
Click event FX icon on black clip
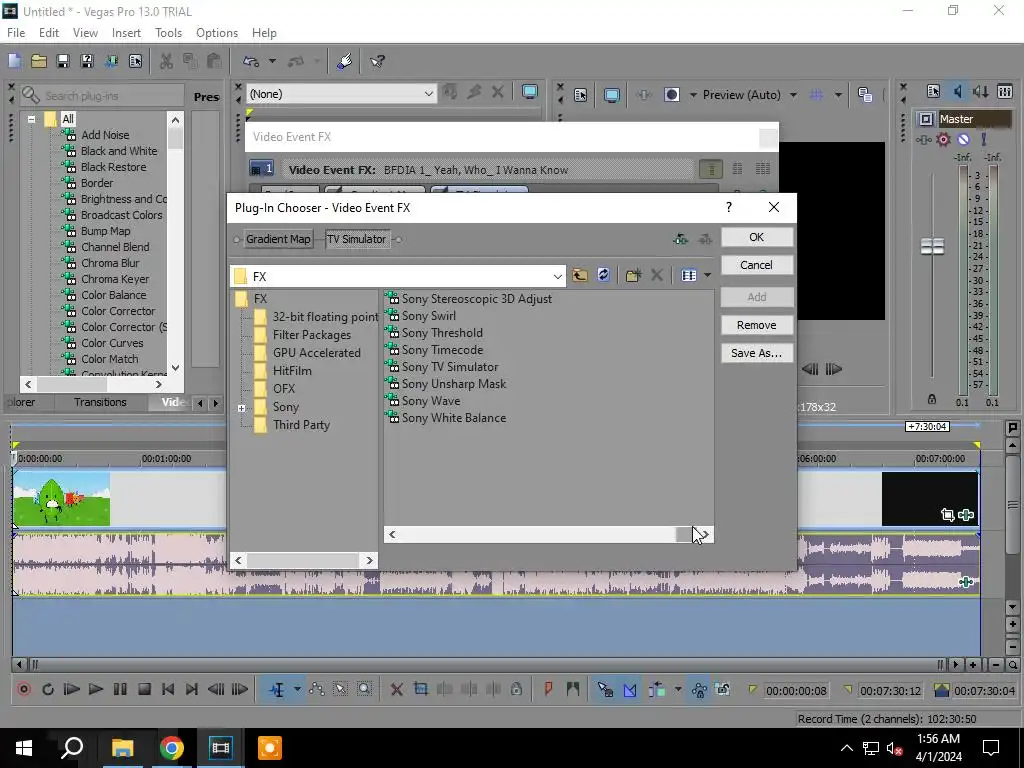coord(966,515)
